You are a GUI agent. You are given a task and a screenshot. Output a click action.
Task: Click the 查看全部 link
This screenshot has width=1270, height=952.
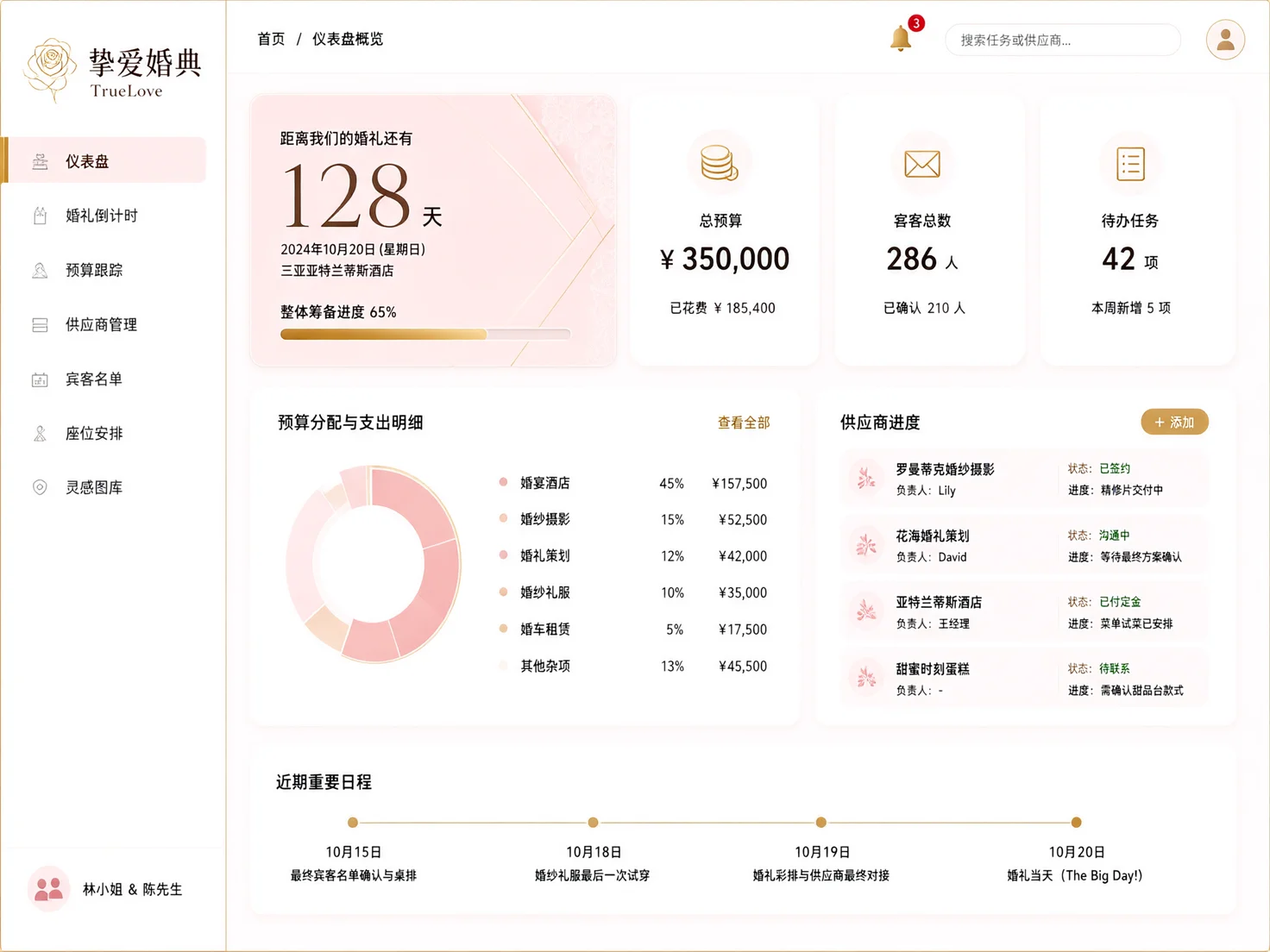coord(744,423)
